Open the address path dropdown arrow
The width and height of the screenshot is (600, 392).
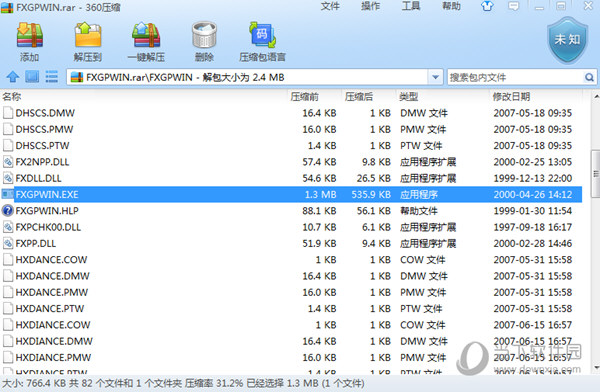435,77
